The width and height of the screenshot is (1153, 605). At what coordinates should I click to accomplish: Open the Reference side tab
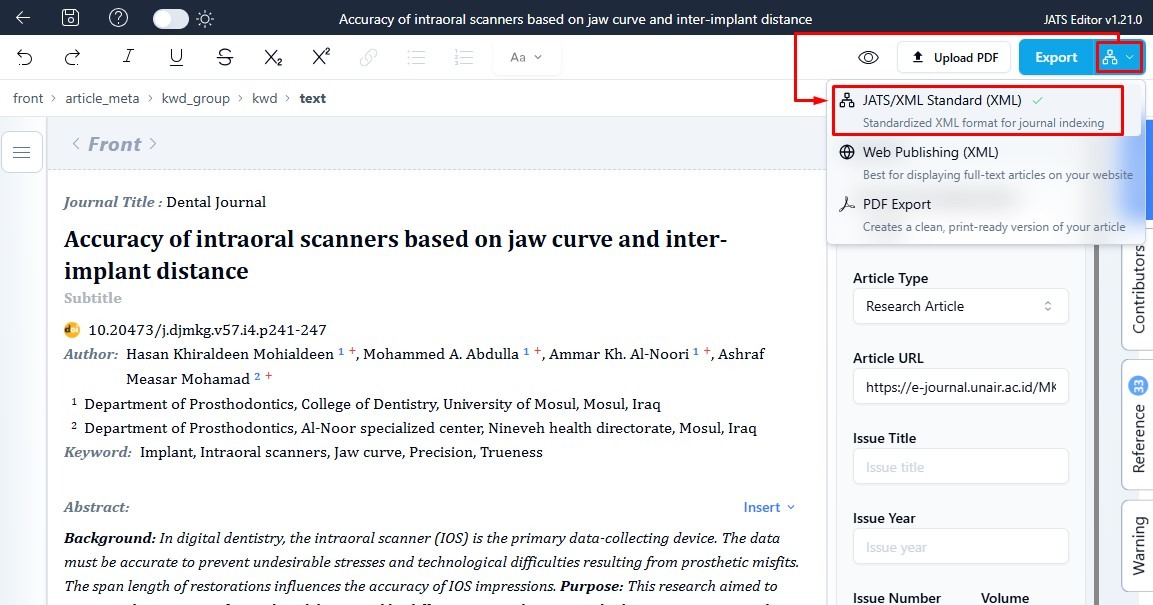point(1138,424)
